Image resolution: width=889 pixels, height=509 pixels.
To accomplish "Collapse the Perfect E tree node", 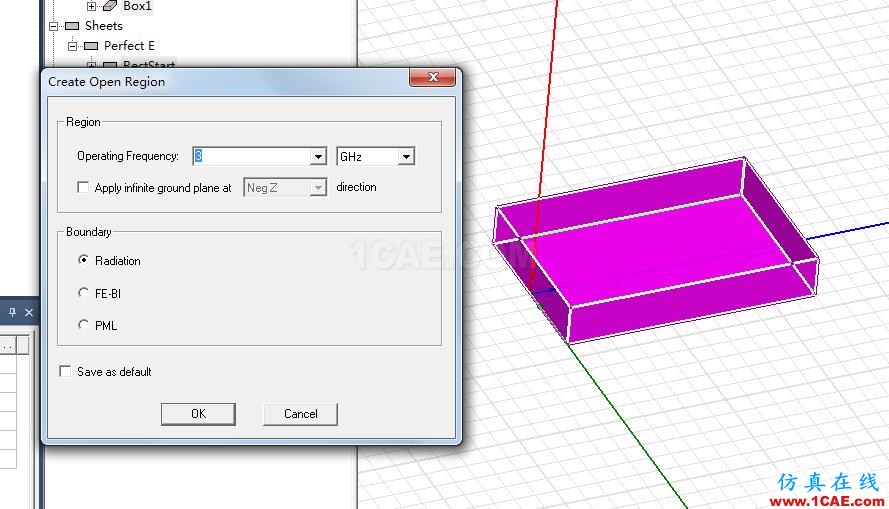I will click(x=72, y=46).
